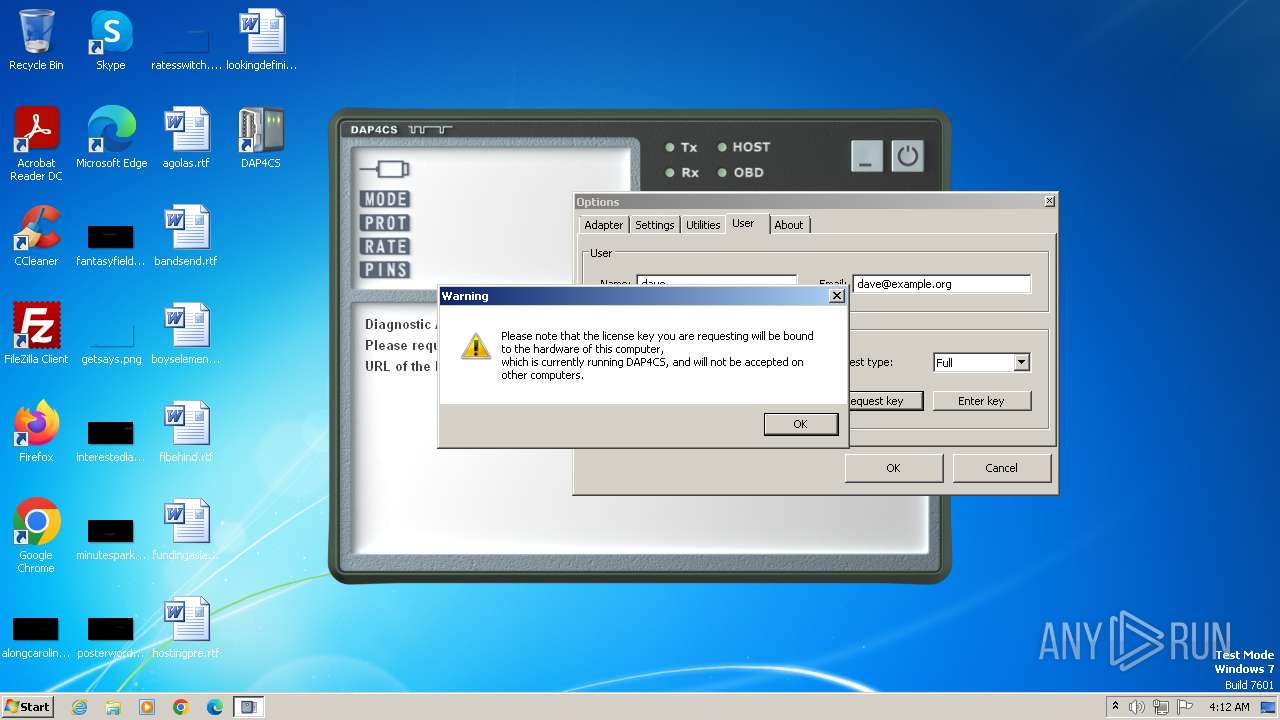The width and height of the screenshot is (1280, 720).
Task: Click the RATE label in DAP4CS
Action: [x=385, y=246]
